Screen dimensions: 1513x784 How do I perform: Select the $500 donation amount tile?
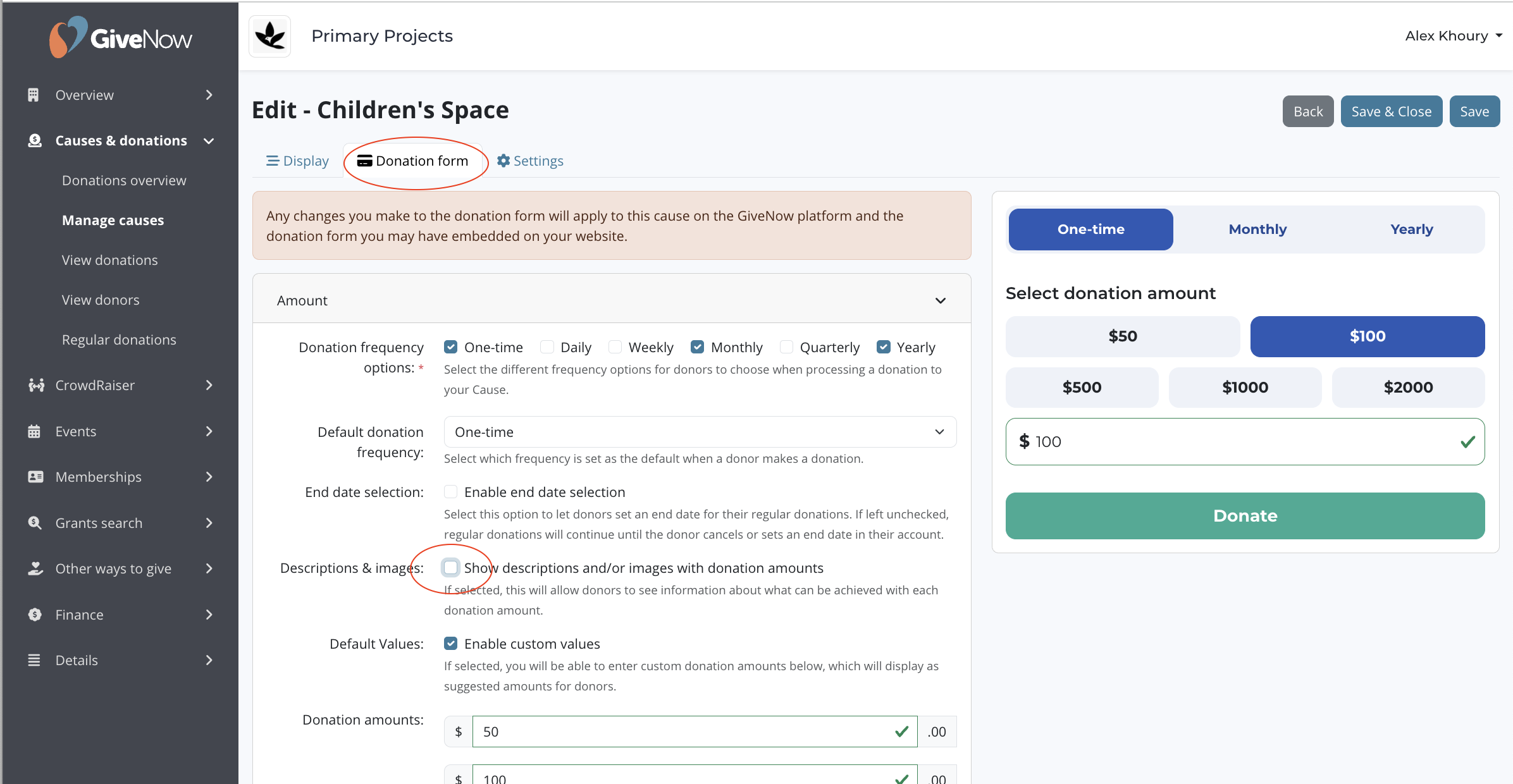point(1082,388)
